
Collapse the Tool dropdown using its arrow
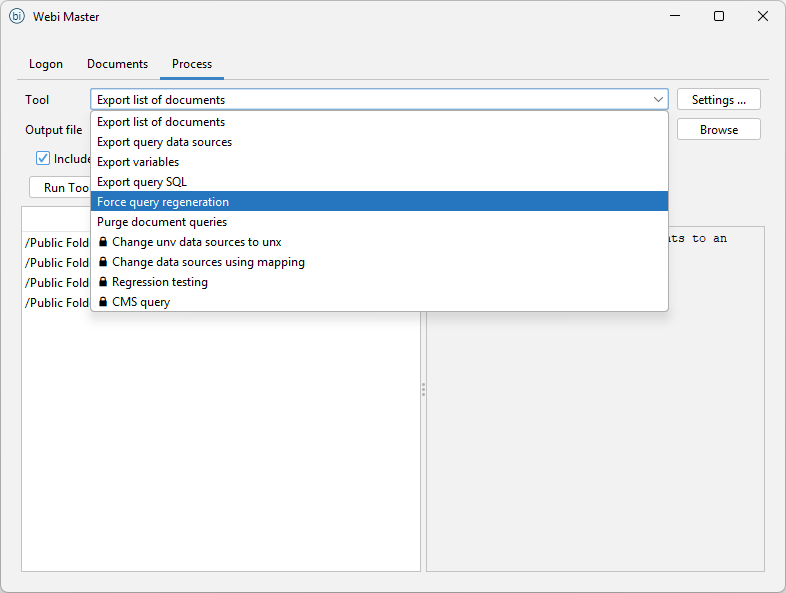pos(658,100)
